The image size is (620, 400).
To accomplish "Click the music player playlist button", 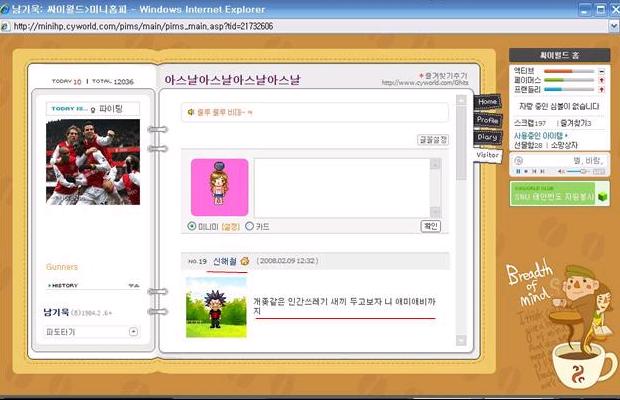I will point(599,171).
